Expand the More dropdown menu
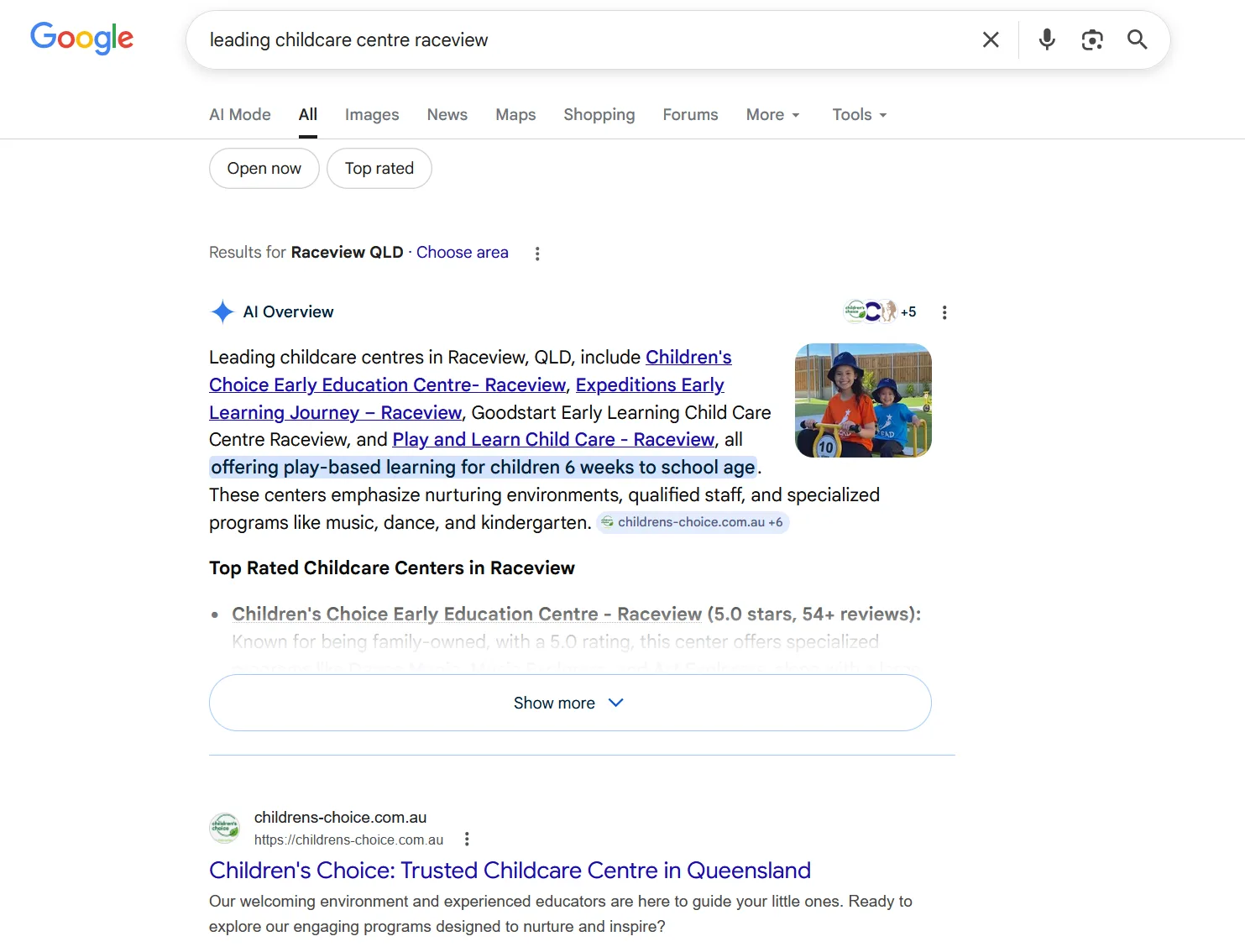The width and height of the screenshot is (1245, 952). [x=773, y=115]
